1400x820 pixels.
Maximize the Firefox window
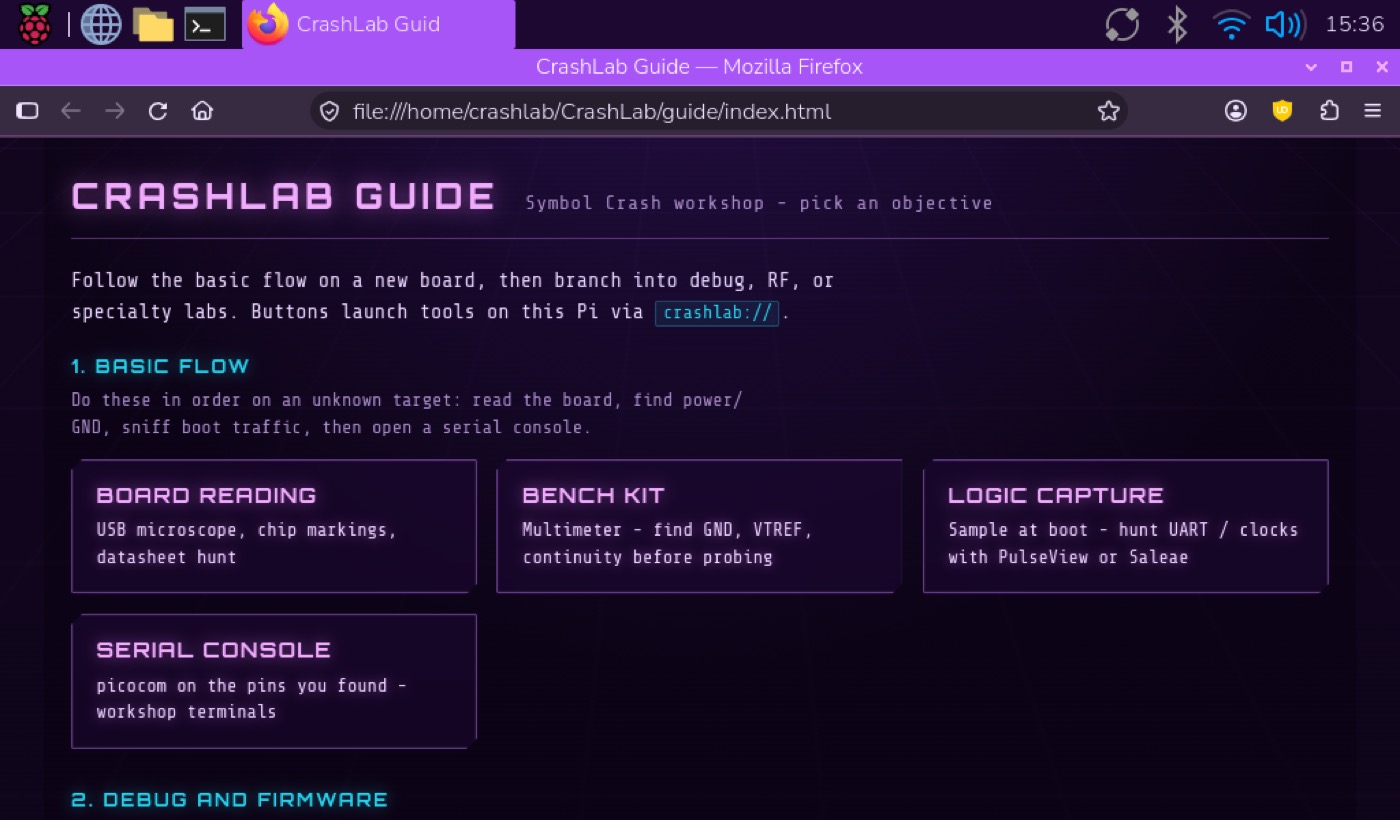click(1346, 67)
